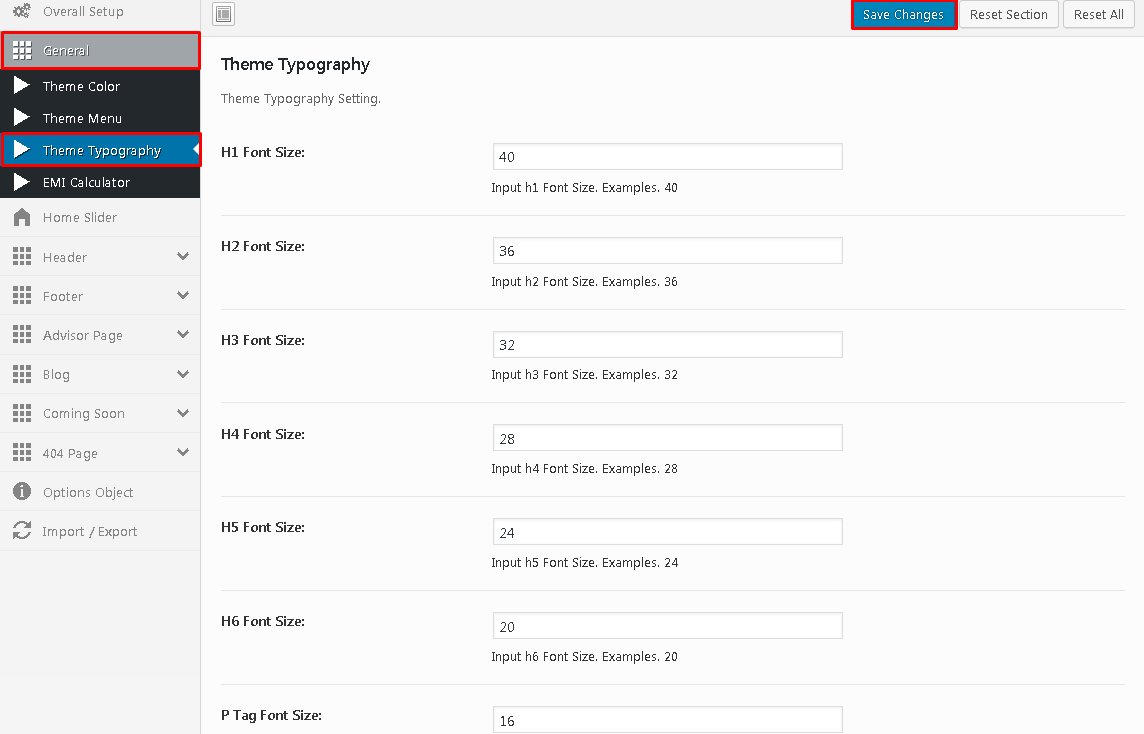The width and height of the screenshot is (1144, 734).
Task: Open the Theme Menu submenu item
Action: click(x=82, y=118)
